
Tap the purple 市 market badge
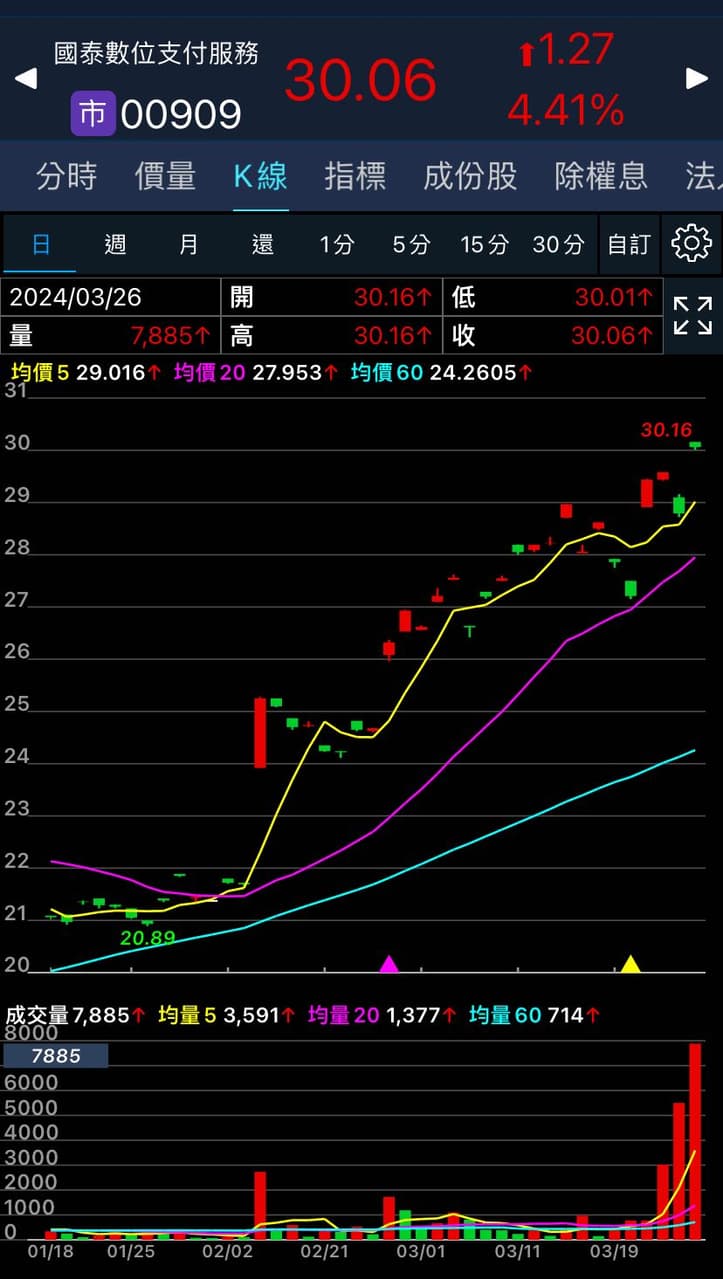pyautogui.click(x=92, y=113)
